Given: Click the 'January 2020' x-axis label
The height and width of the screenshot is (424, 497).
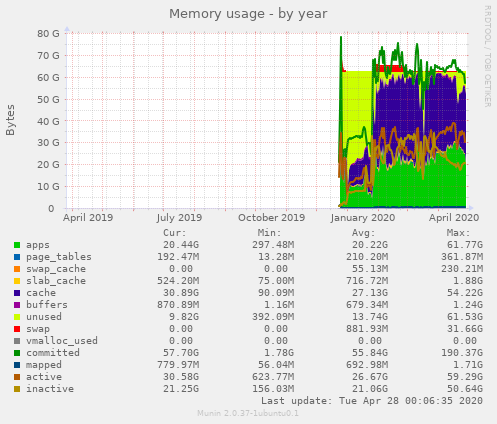Looking at the screenshot, I should coord(363,218).
